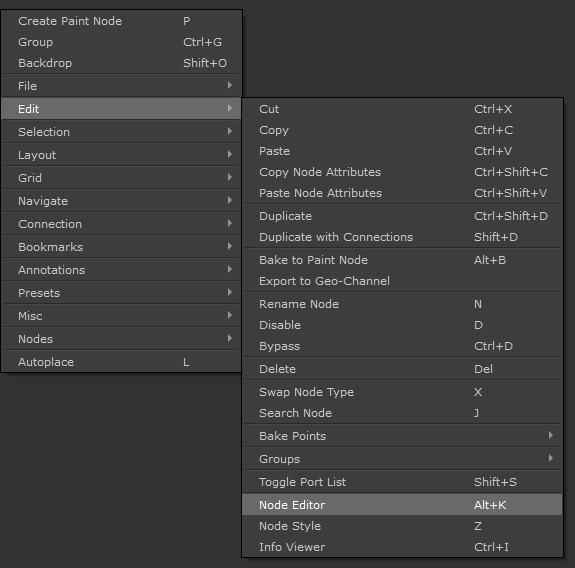The width and height of the screenshot is (575, 568).
Task: Open the Bookmarks submenu
Action: click(121, 247)
